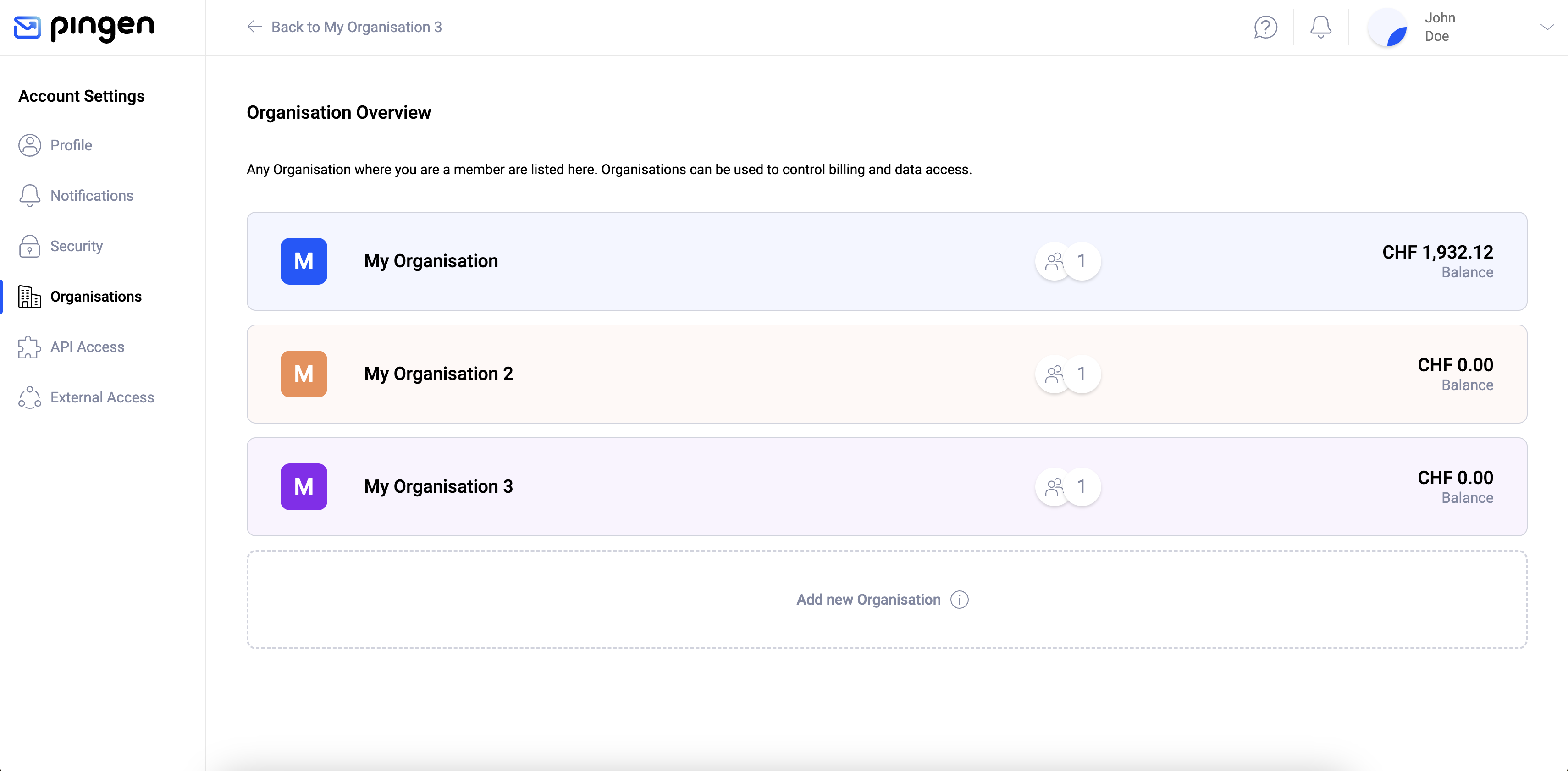Viewport: 1568px width, 771px height.
Task: Click the Notifications bell sidebar icon
Action: (29, 196)
